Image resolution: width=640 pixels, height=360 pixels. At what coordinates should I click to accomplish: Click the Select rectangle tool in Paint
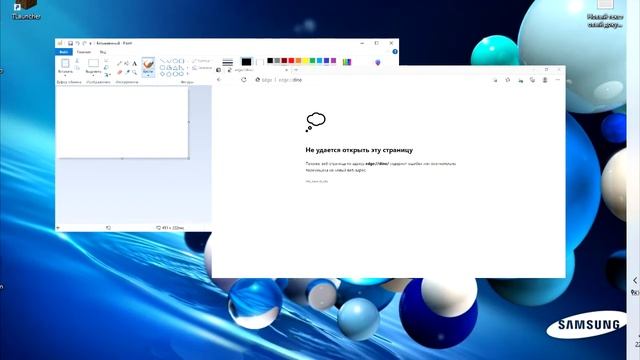click(93, 63)
